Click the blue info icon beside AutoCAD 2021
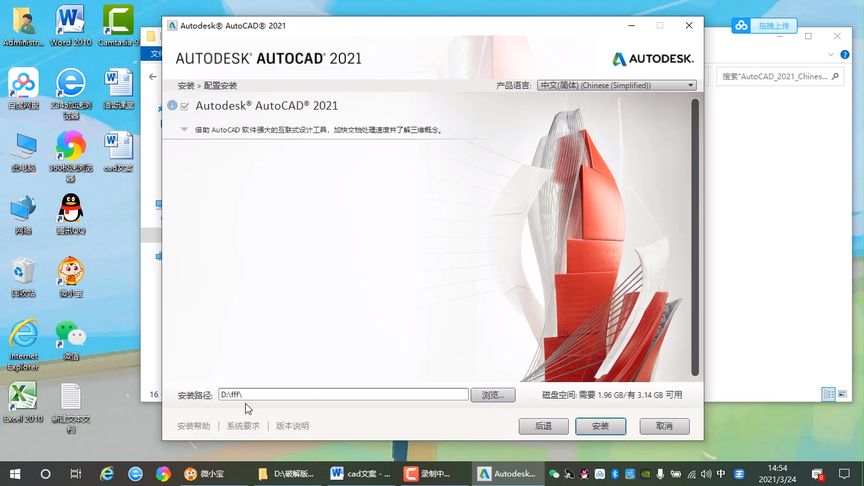The width and height of the screenshot is (864, 486). (x=172, y=105)
